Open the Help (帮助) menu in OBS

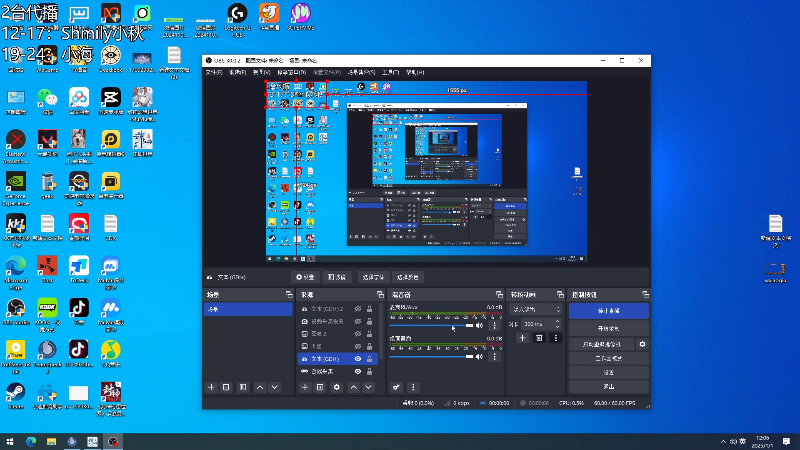(x=415, y=72)
